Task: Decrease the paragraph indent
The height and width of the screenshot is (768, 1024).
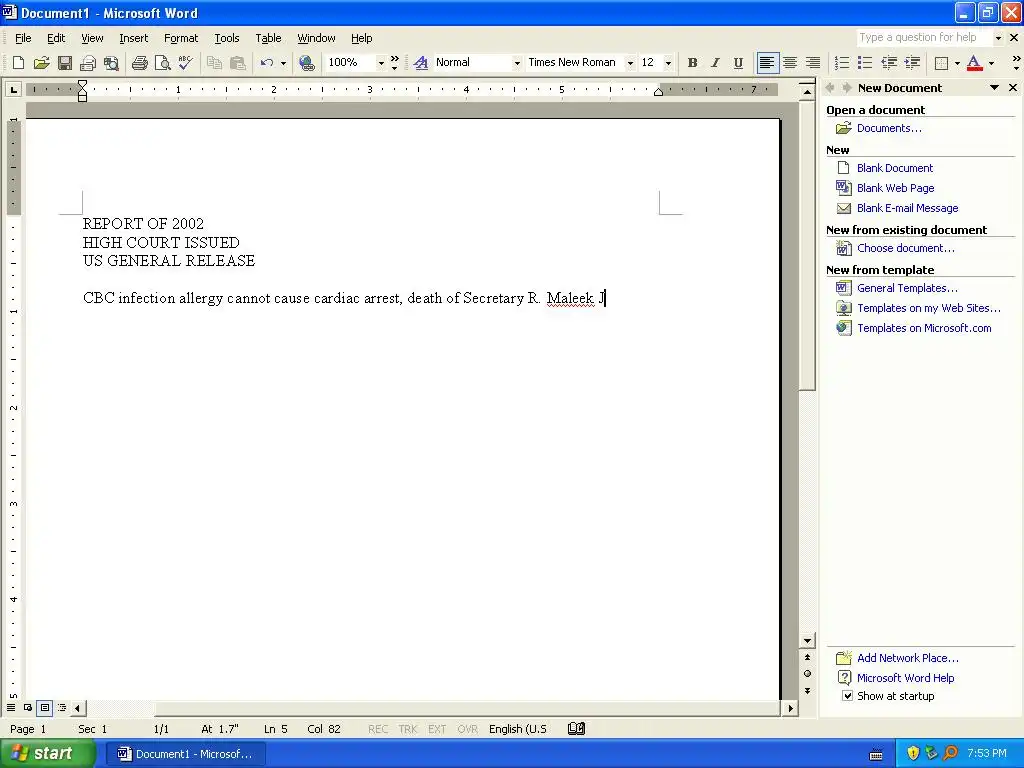Action: point(889,63)
